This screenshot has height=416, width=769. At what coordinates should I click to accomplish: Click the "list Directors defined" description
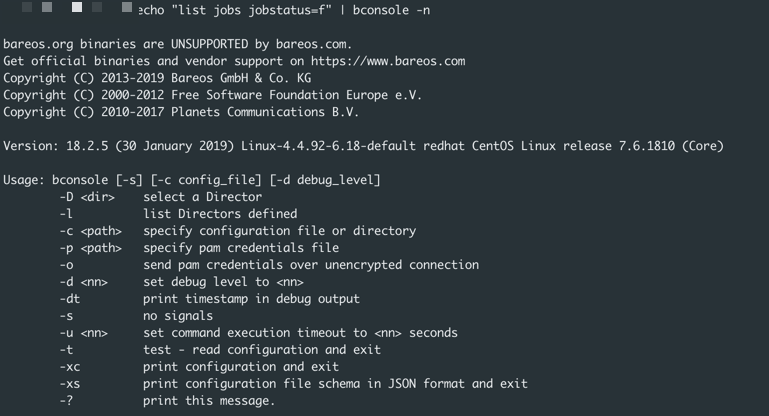pyautogui.click(x=220, y=213)
